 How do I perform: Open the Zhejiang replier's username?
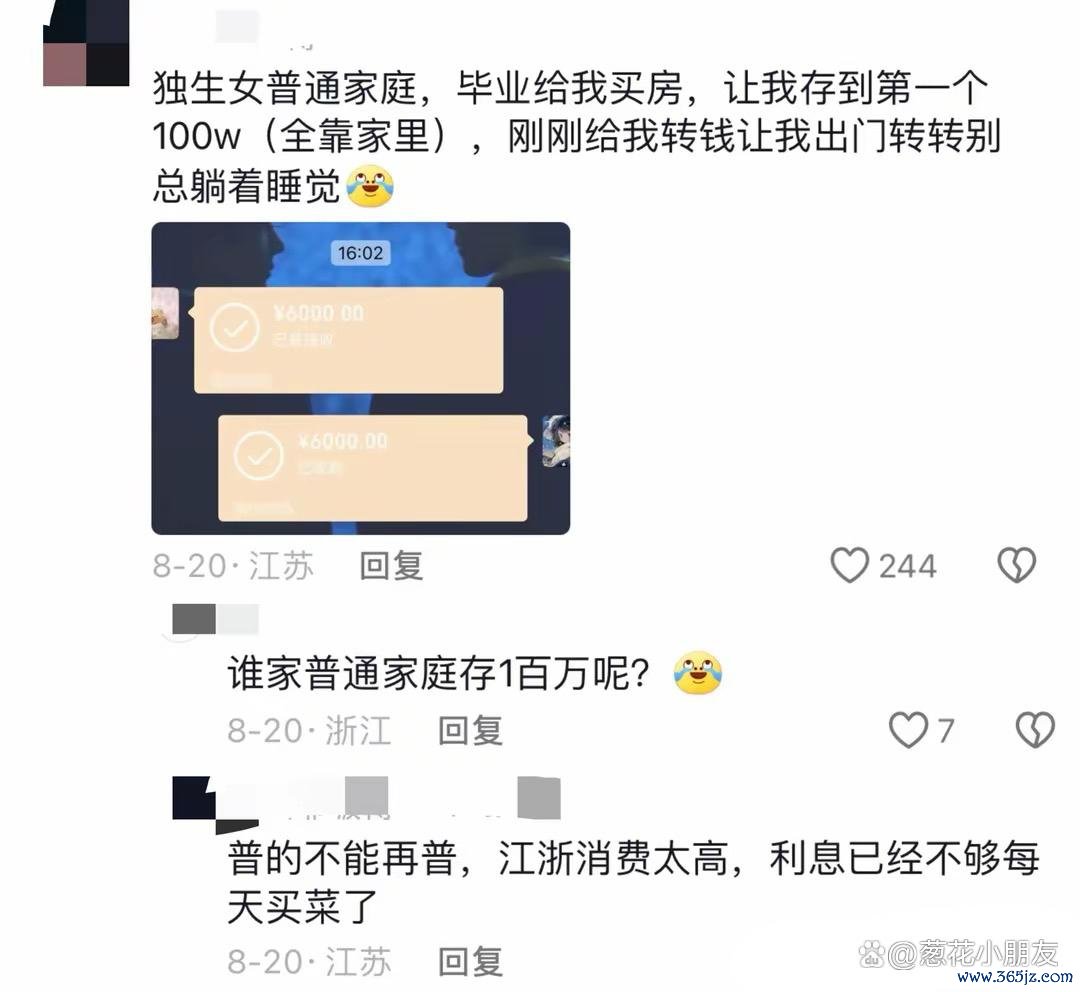(x=216, y=619)
